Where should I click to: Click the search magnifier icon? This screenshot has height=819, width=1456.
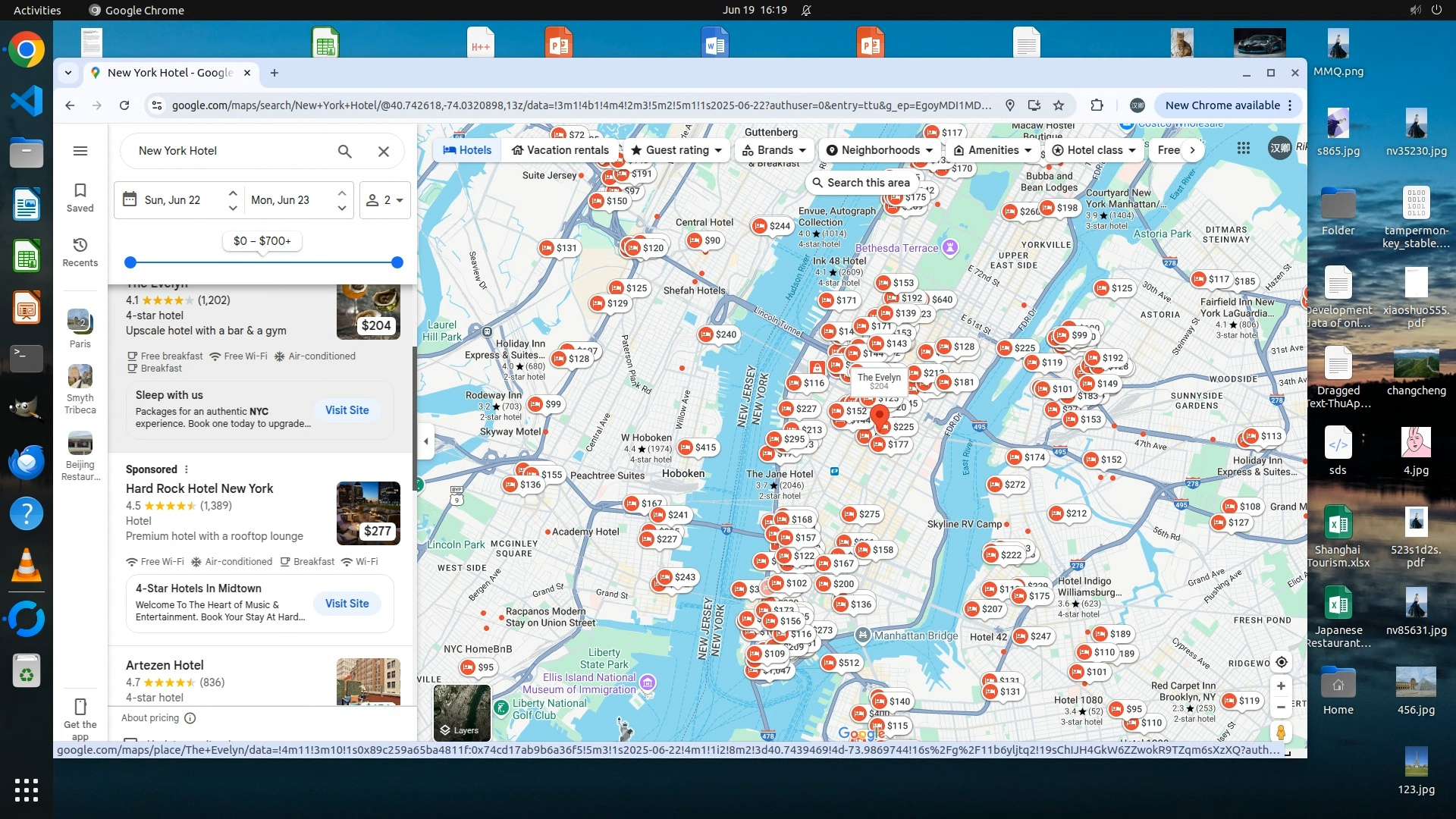(344, 151)
